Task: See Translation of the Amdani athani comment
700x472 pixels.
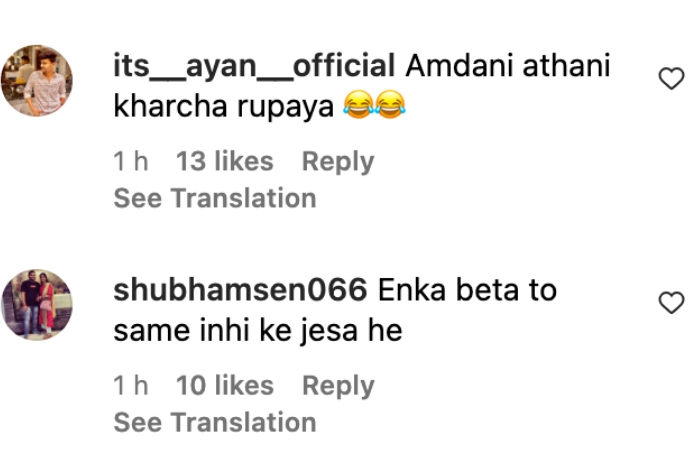Action: [215, 198]
